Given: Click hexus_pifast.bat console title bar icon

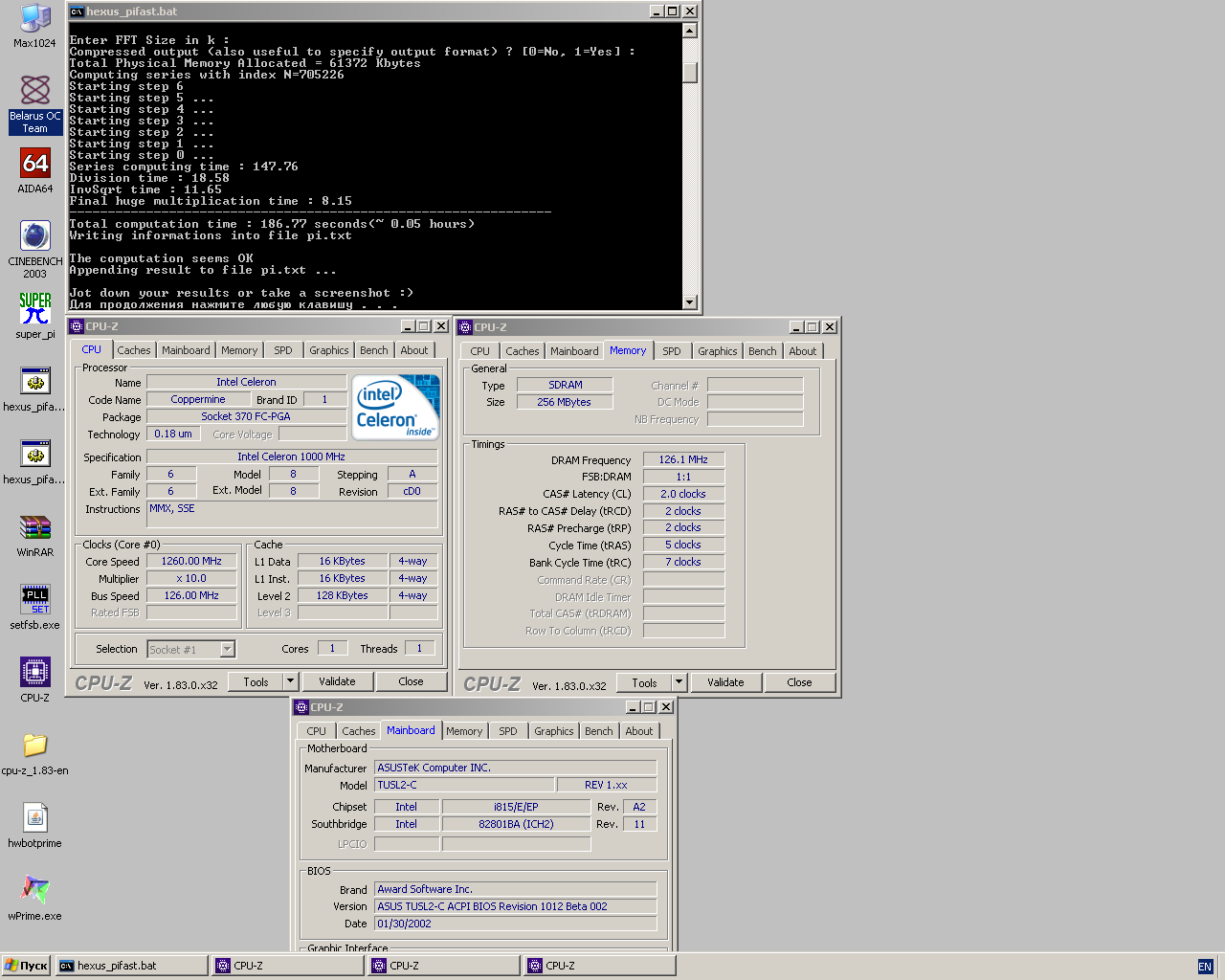Looking at the screenshot, I should (77, 11).
